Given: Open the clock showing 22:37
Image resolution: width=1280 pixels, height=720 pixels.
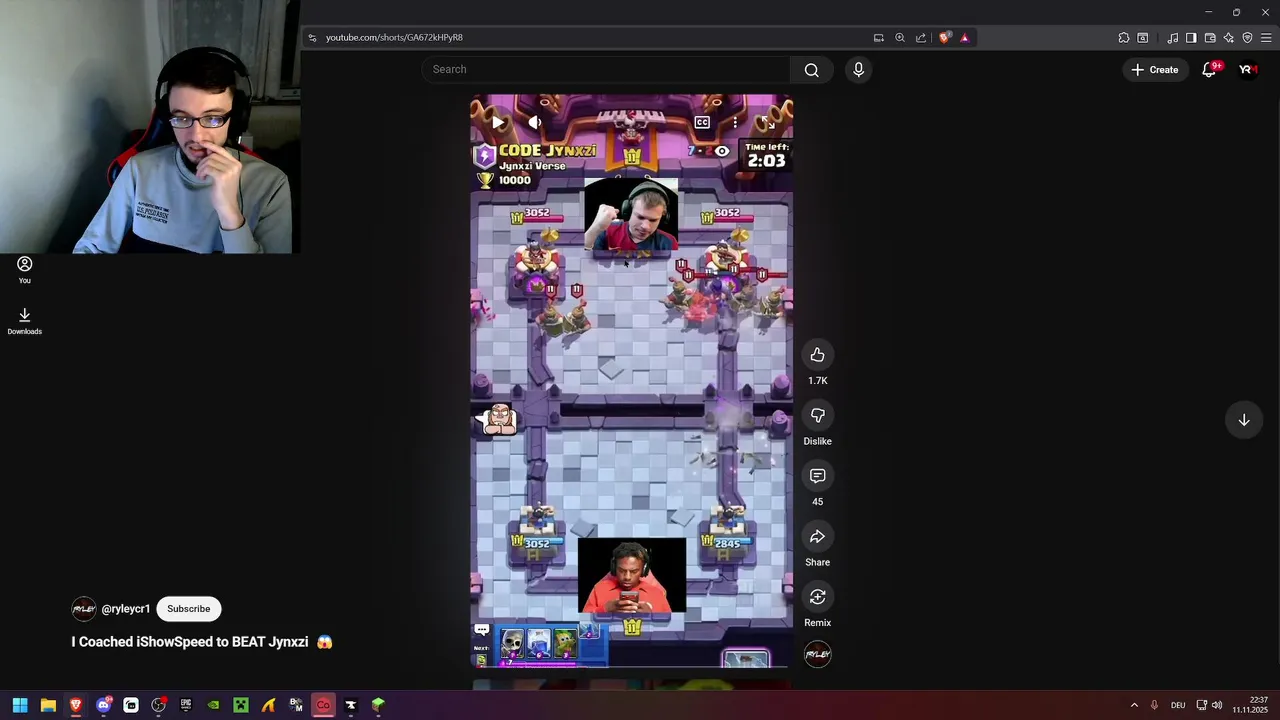Looking at the screenshot, I should [1251, 705].
